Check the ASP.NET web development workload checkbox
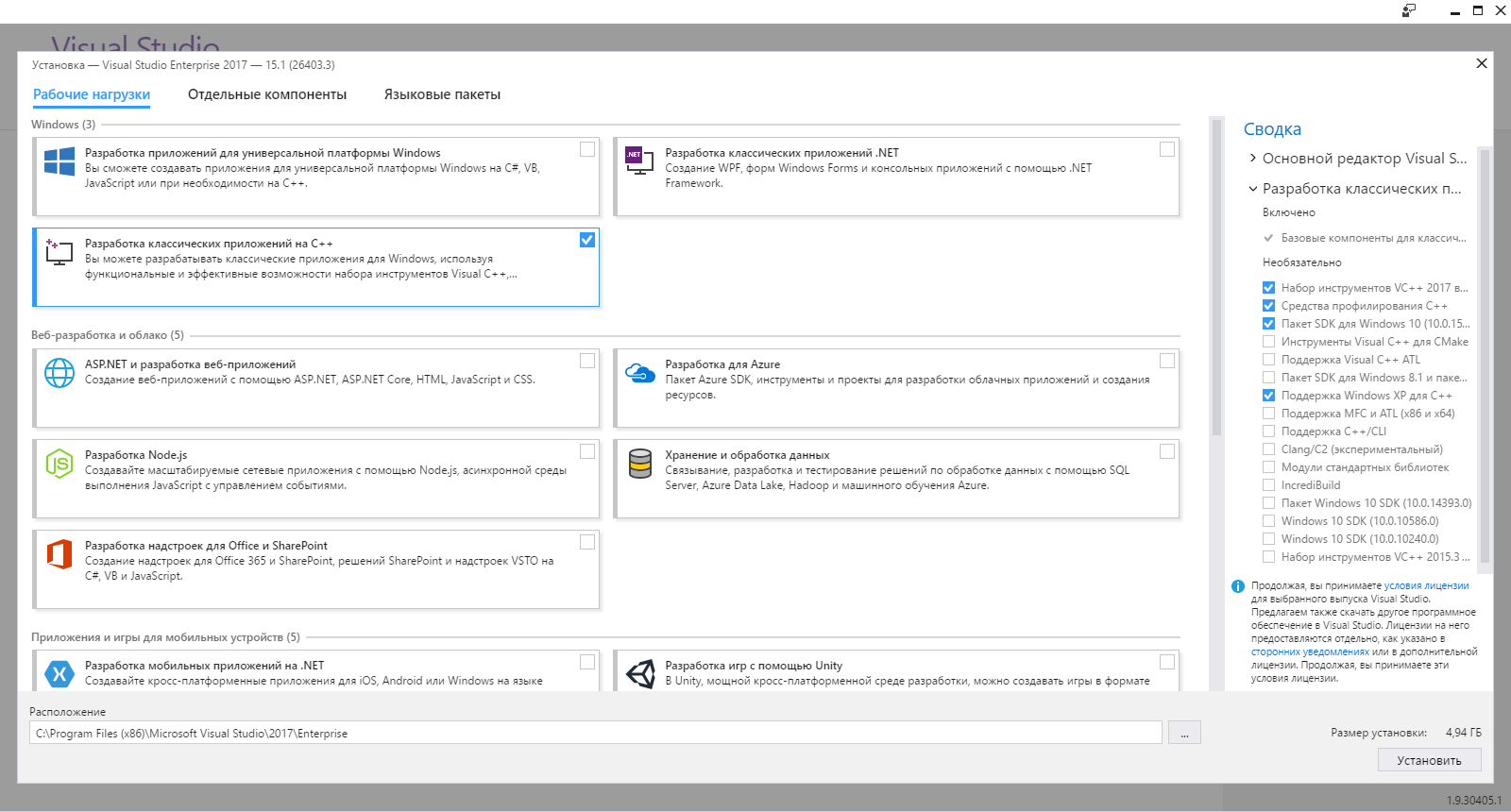This screenshot has height=812, width=1511. point(587,361)
